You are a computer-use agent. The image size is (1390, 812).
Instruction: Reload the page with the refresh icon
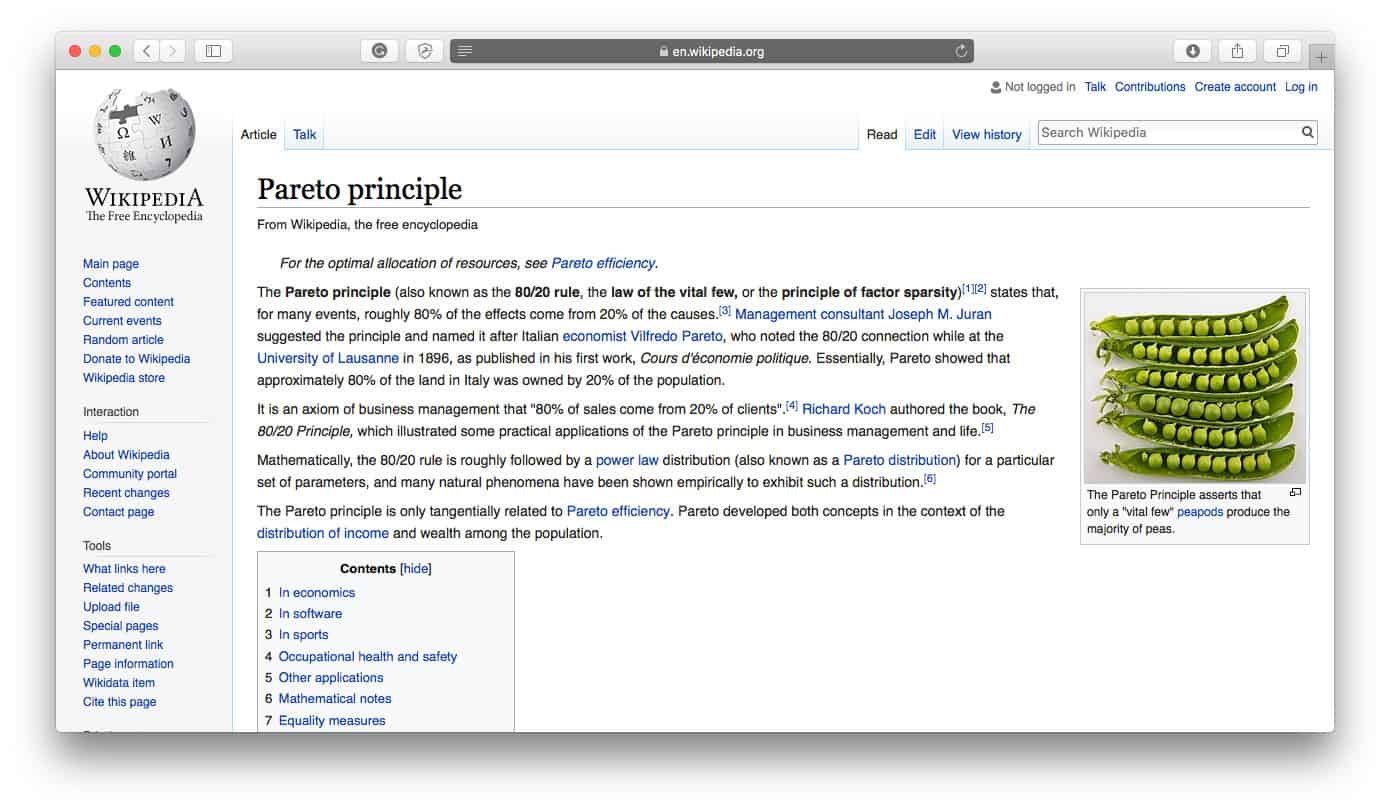pos(962,51)
